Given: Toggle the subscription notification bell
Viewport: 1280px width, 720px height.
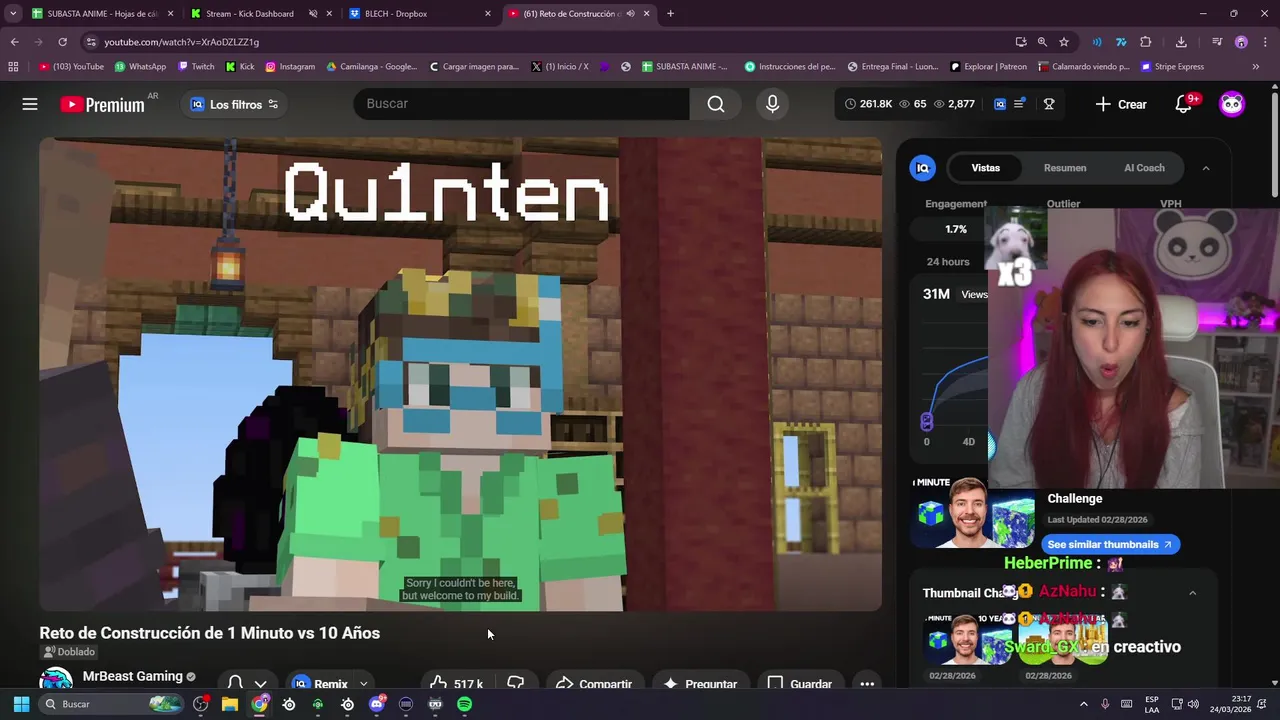Looking at the screenshot, I should [x=235, y=683].
